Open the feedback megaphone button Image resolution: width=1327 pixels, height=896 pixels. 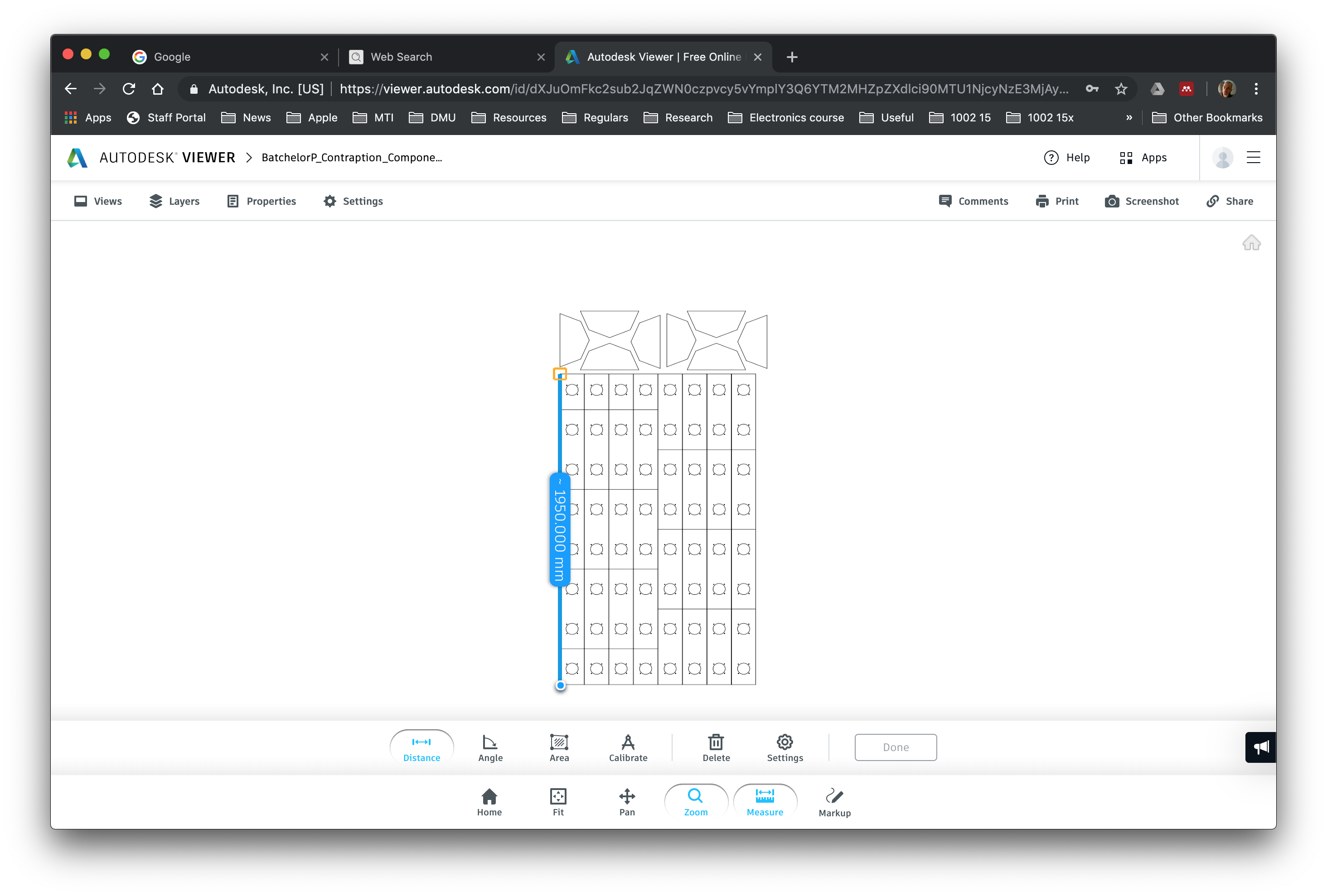point(1260,747)
